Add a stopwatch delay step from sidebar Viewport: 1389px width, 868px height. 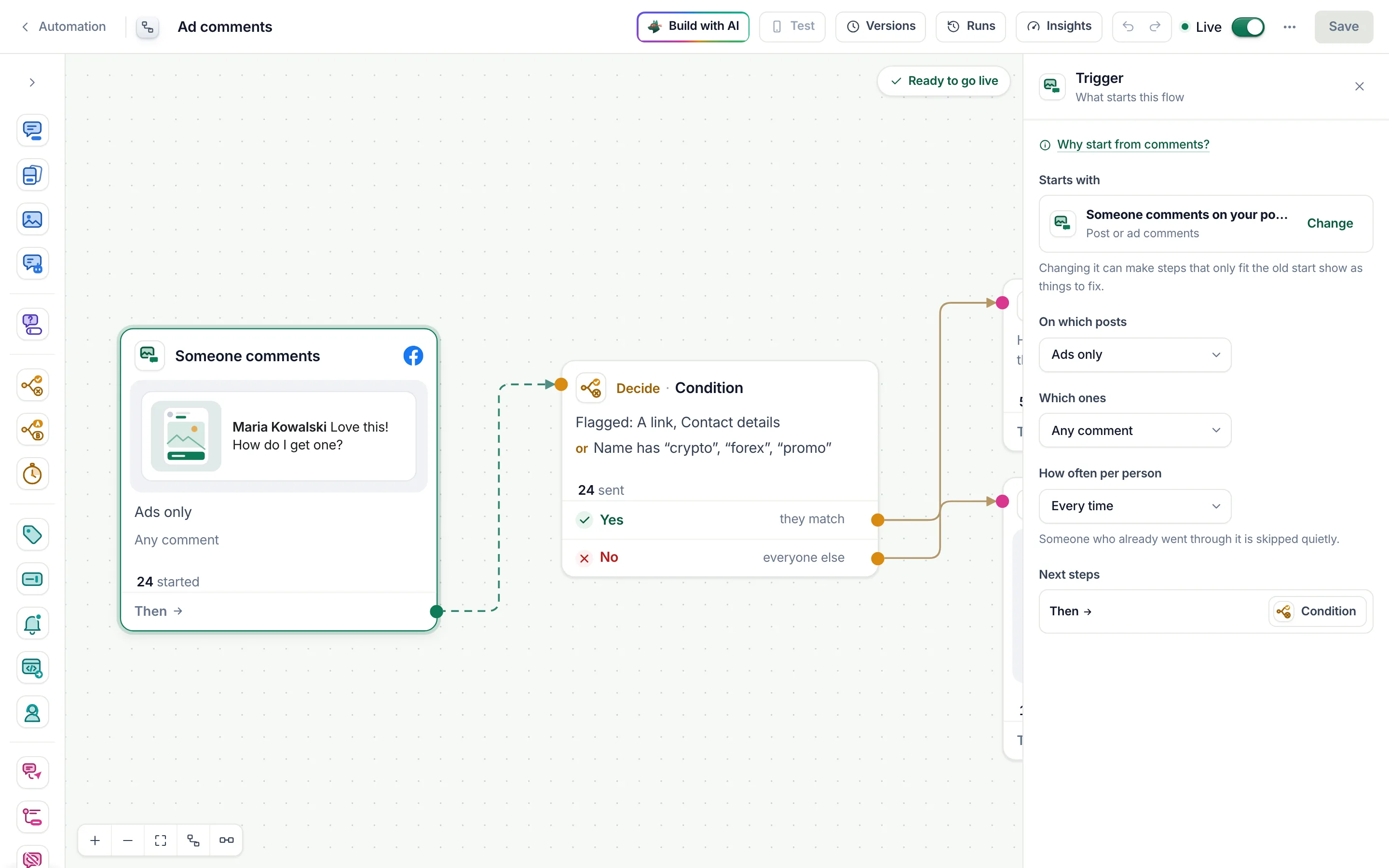32,474
